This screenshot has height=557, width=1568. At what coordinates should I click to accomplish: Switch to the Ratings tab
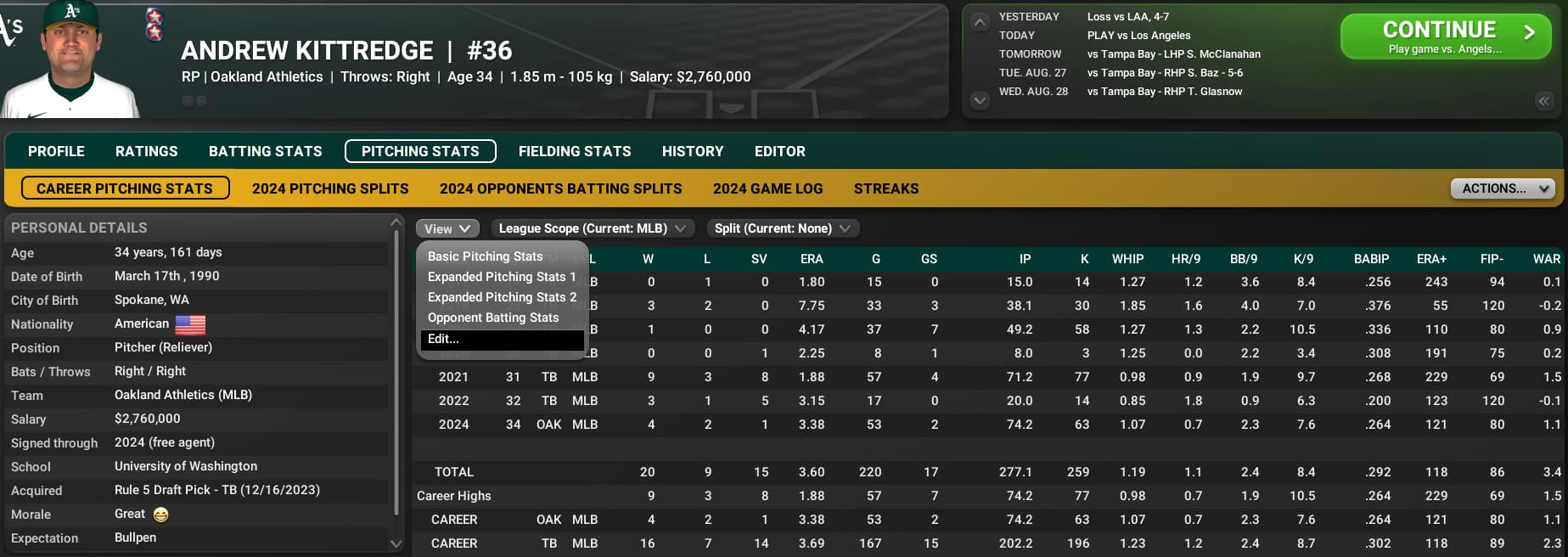pyautogui.click(x=147, y=151)
